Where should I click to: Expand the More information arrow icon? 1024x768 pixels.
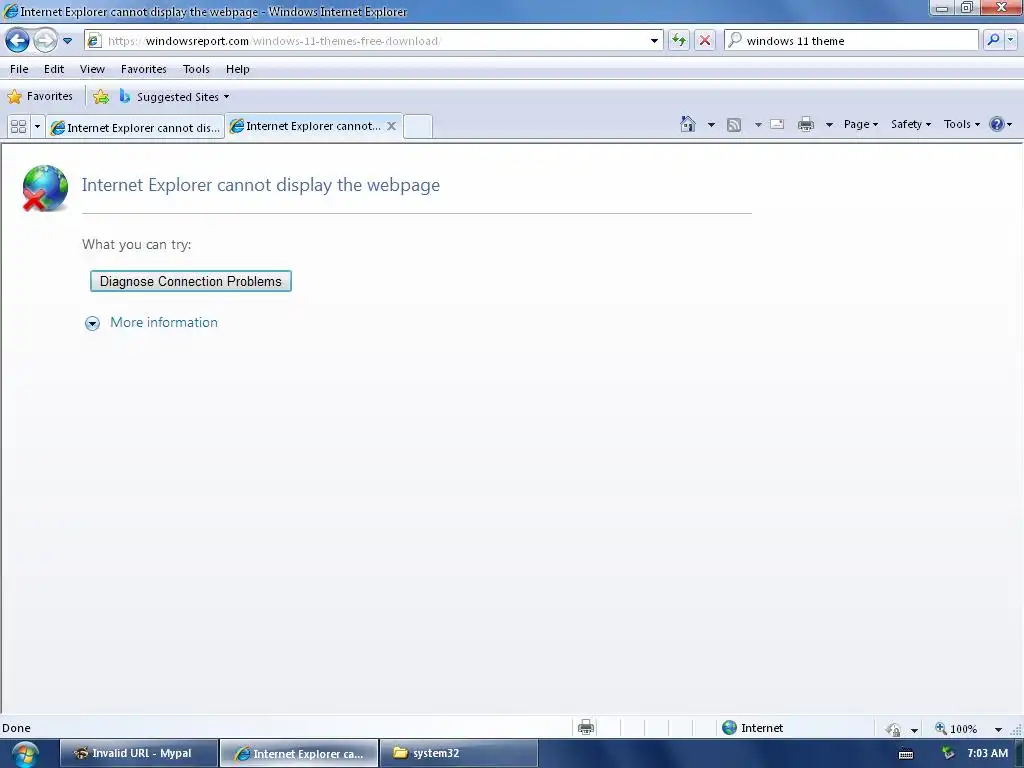(92, 323)
